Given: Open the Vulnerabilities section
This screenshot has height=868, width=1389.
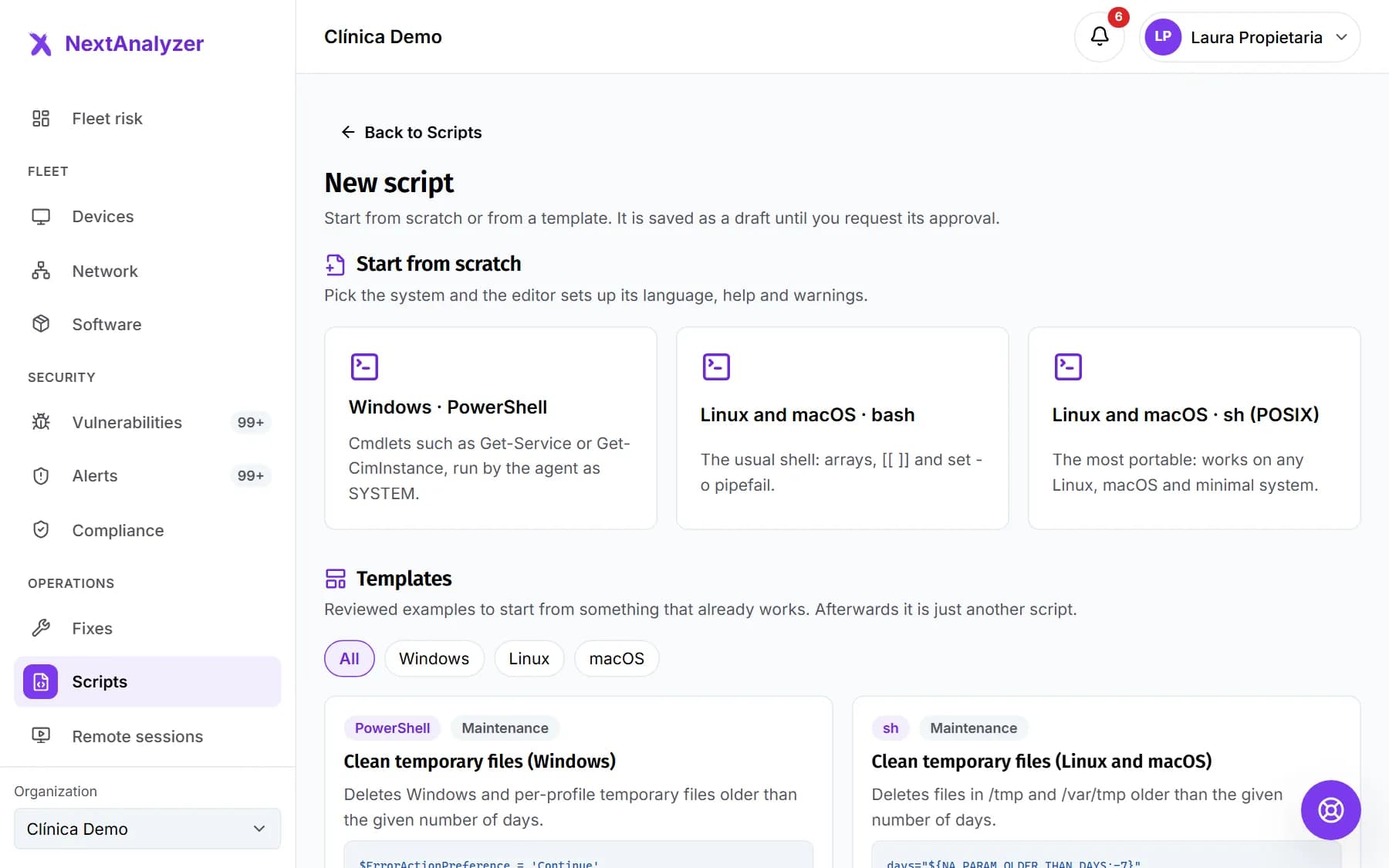Looking at the screenshot, I should click(x=147, y=422).
